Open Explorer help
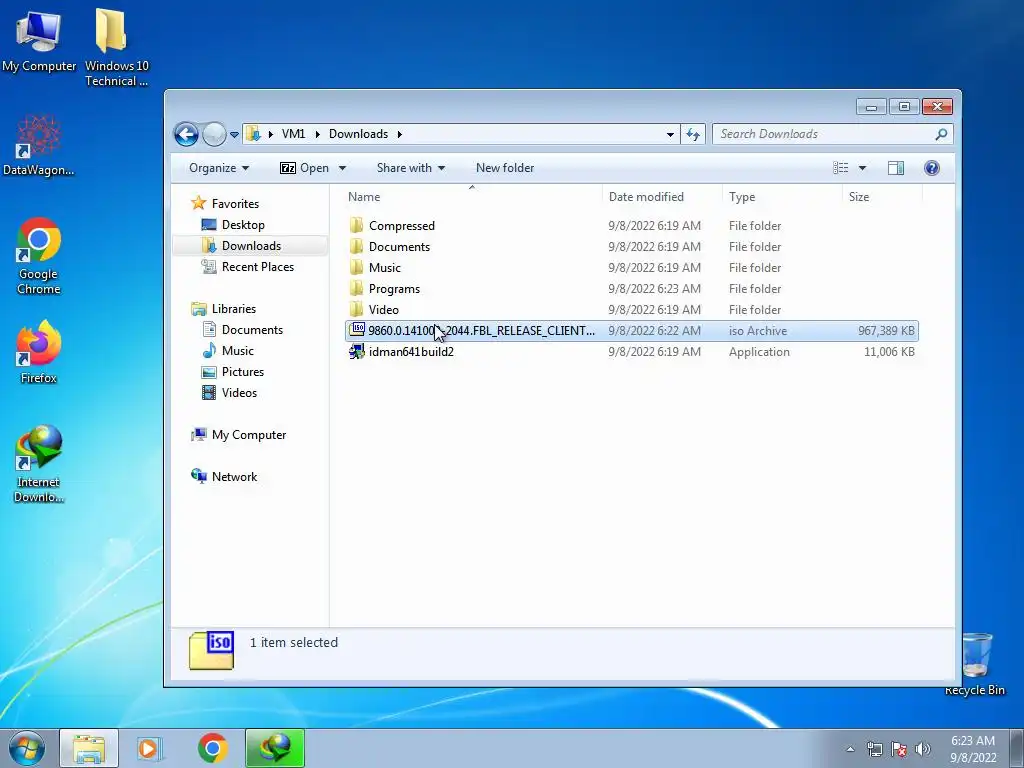The image size is (1024, 768). click(x=932, y=168)
